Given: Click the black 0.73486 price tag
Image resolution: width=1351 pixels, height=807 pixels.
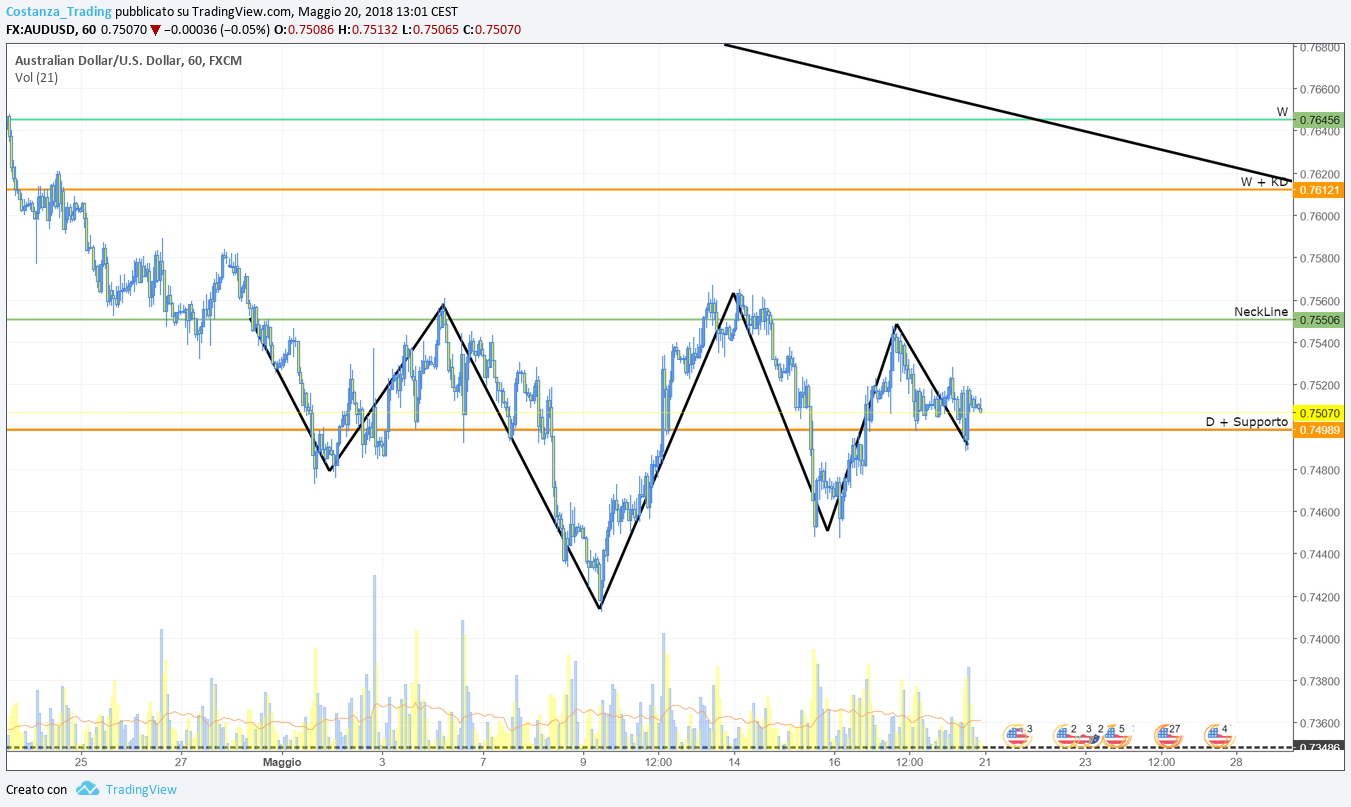Looking at the screenshot, I should point(1319,747).
